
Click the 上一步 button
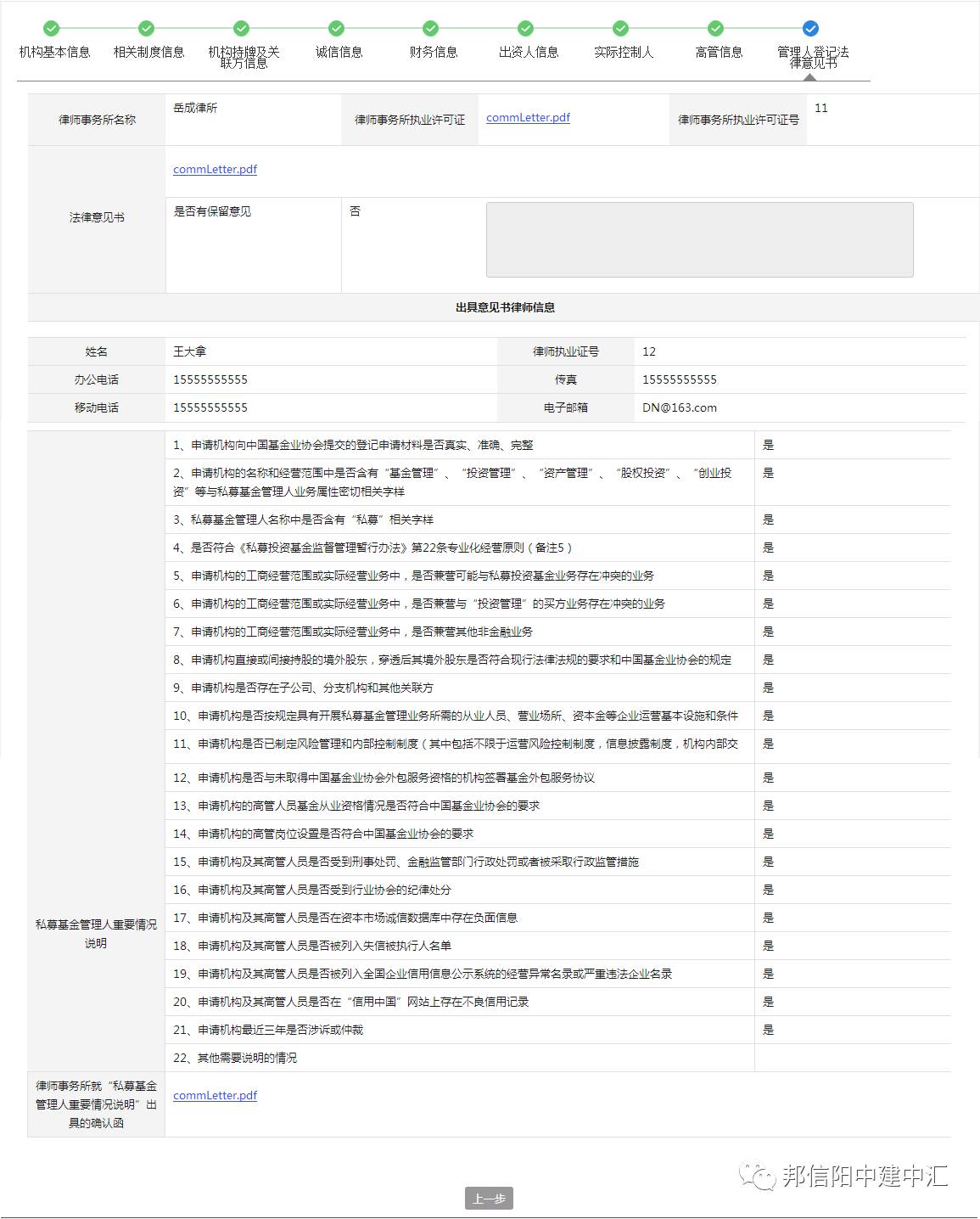pyautogui.click(x=489, y=1199)
